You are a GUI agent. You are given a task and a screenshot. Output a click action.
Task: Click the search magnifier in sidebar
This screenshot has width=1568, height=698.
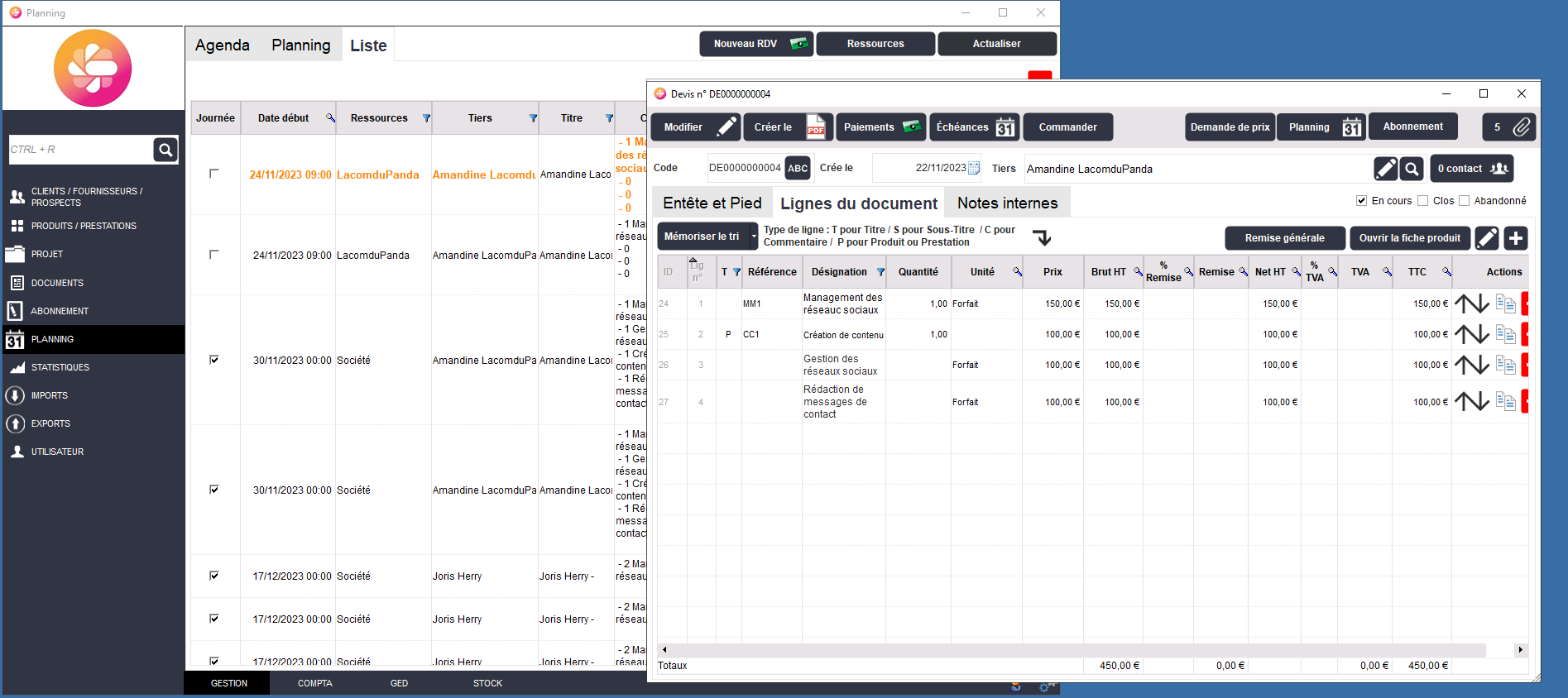(165, 150)
